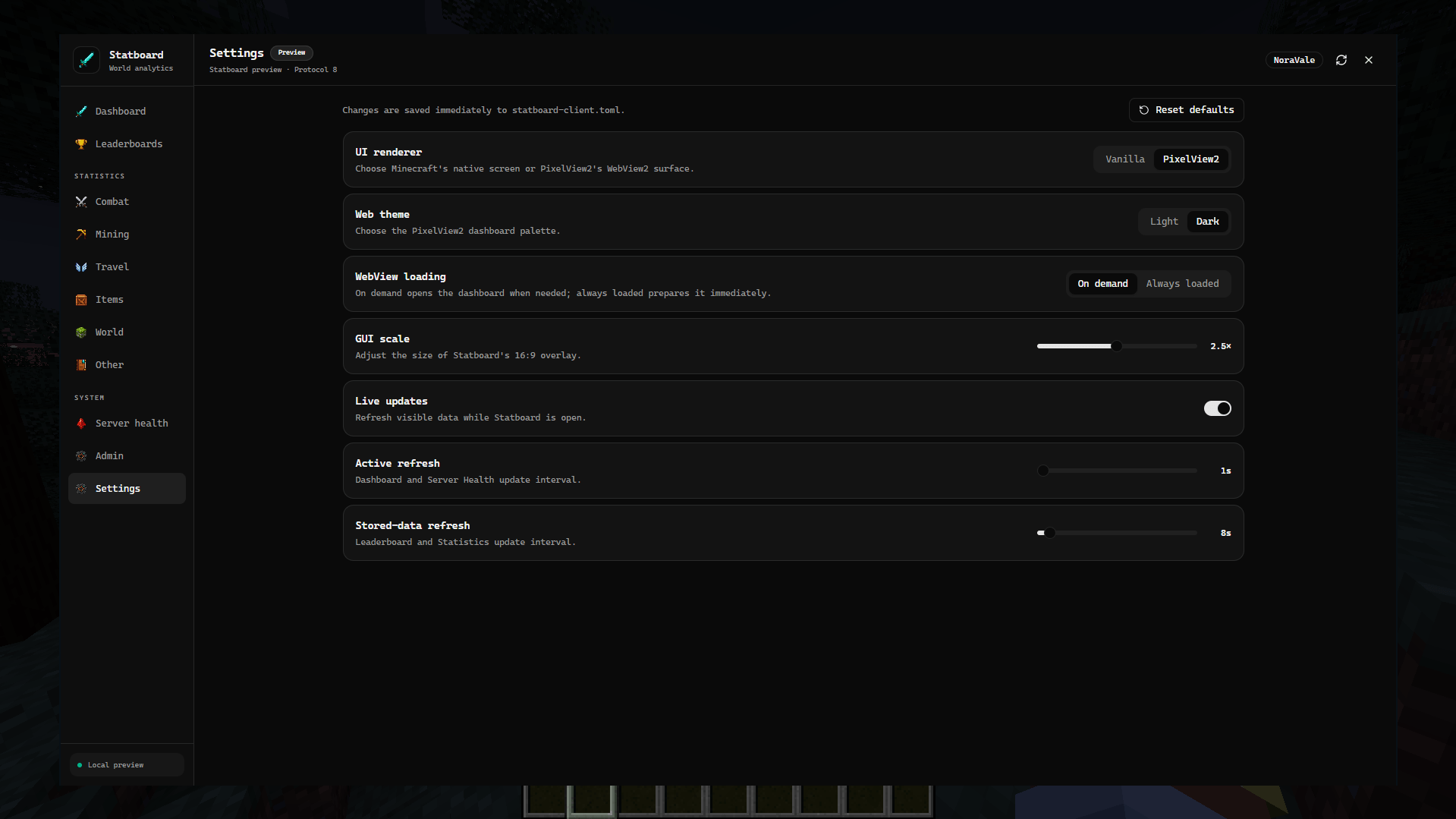Open the Leaderboards page
This screenshot has height=819, width=1456.
coord(127,144)
